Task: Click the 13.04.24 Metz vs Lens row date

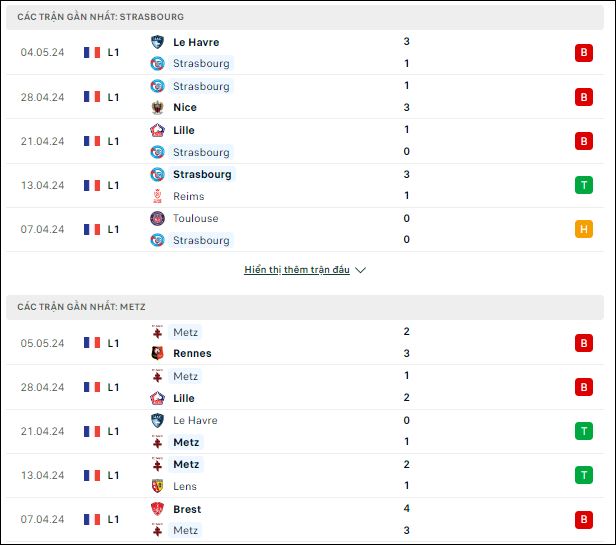Action: pyautogui.click(x=42, y=475)
